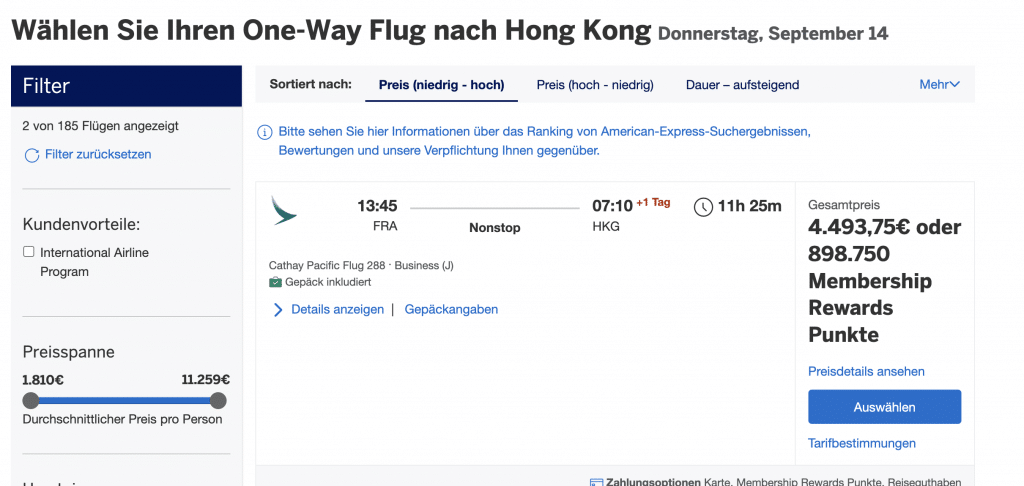
Task: Open the Tarifbestimmungen link
Action: [x=862, y=443]
